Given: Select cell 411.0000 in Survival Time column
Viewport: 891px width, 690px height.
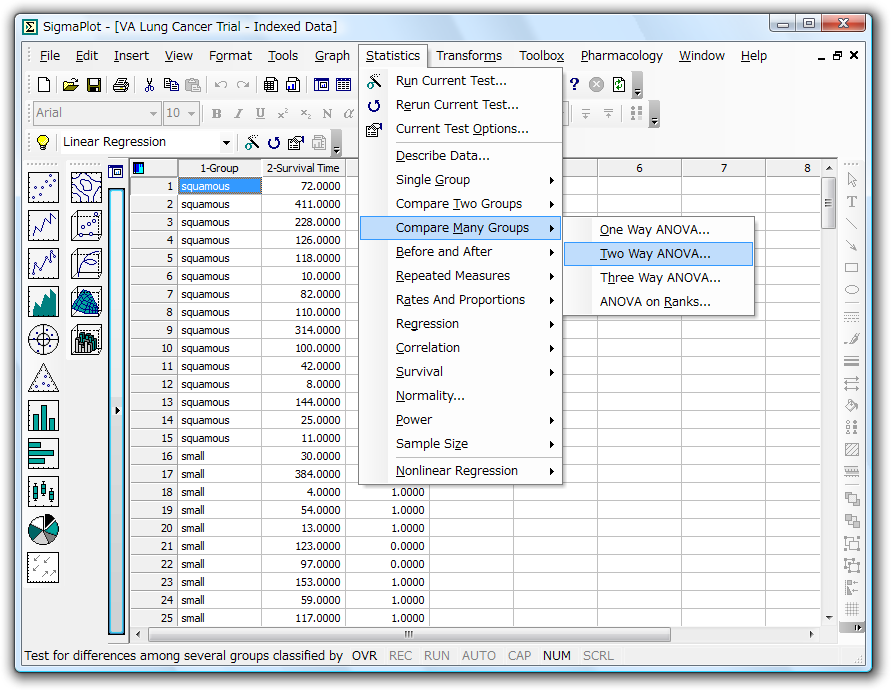Looking at the screenshot, I should click(303, 204).
